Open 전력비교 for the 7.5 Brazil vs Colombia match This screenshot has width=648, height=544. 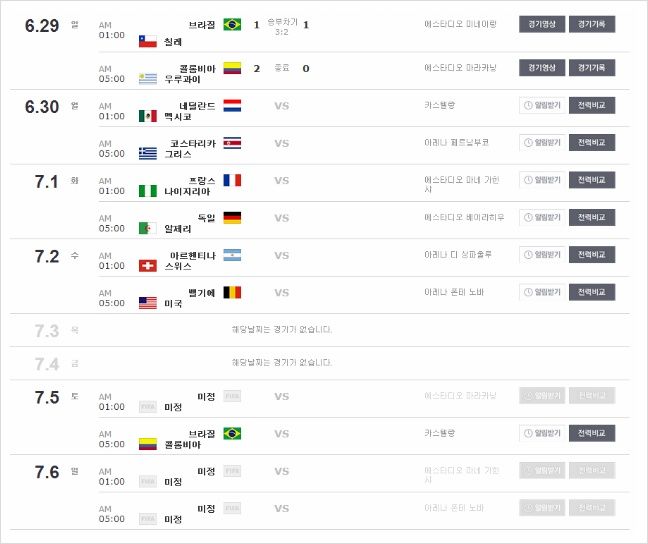pos(592,433)
